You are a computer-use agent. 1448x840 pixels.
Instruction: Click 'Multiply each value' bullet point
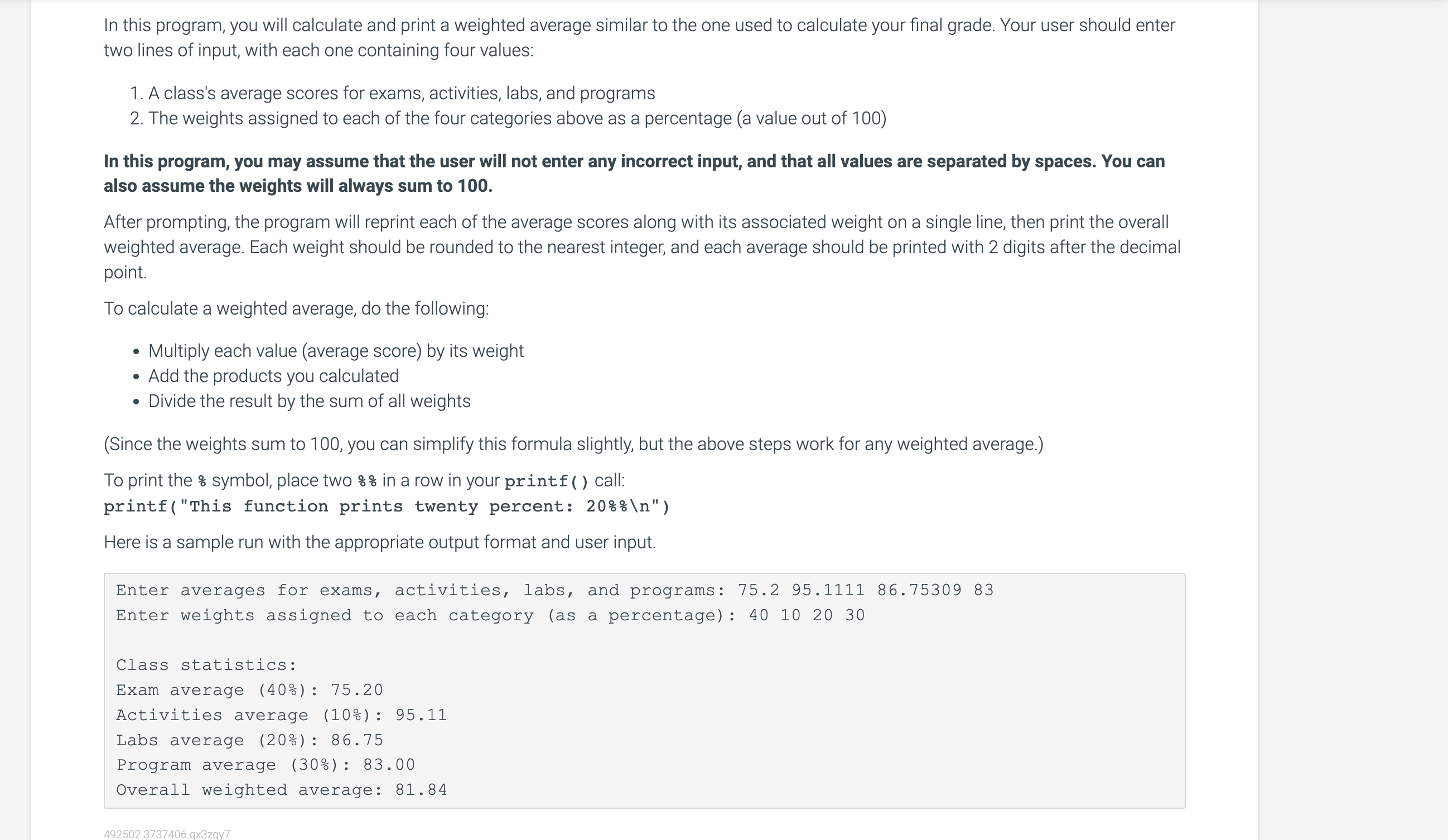click(x=336, y=350)
